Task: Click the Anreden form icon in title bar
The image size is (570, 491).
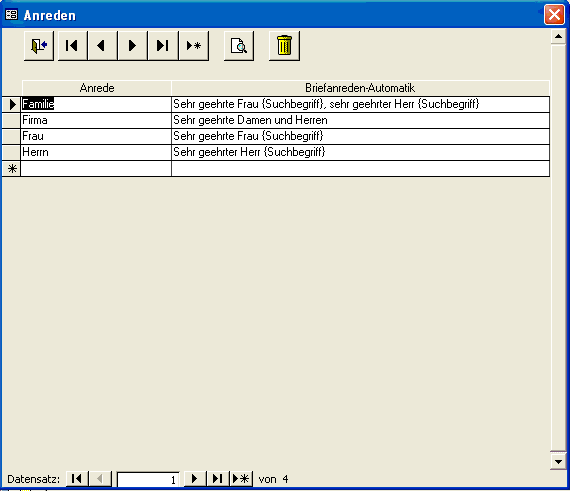Action: point(11,15)
